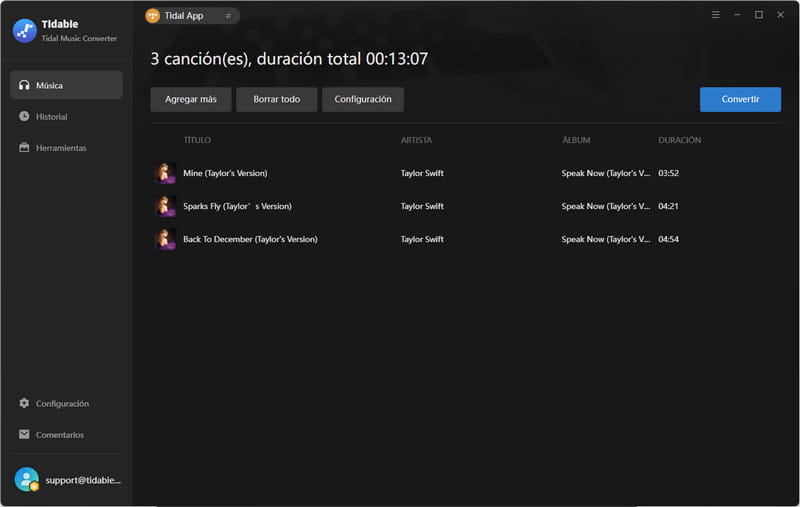Click the Tidabie app logo icon

[24, 31]
